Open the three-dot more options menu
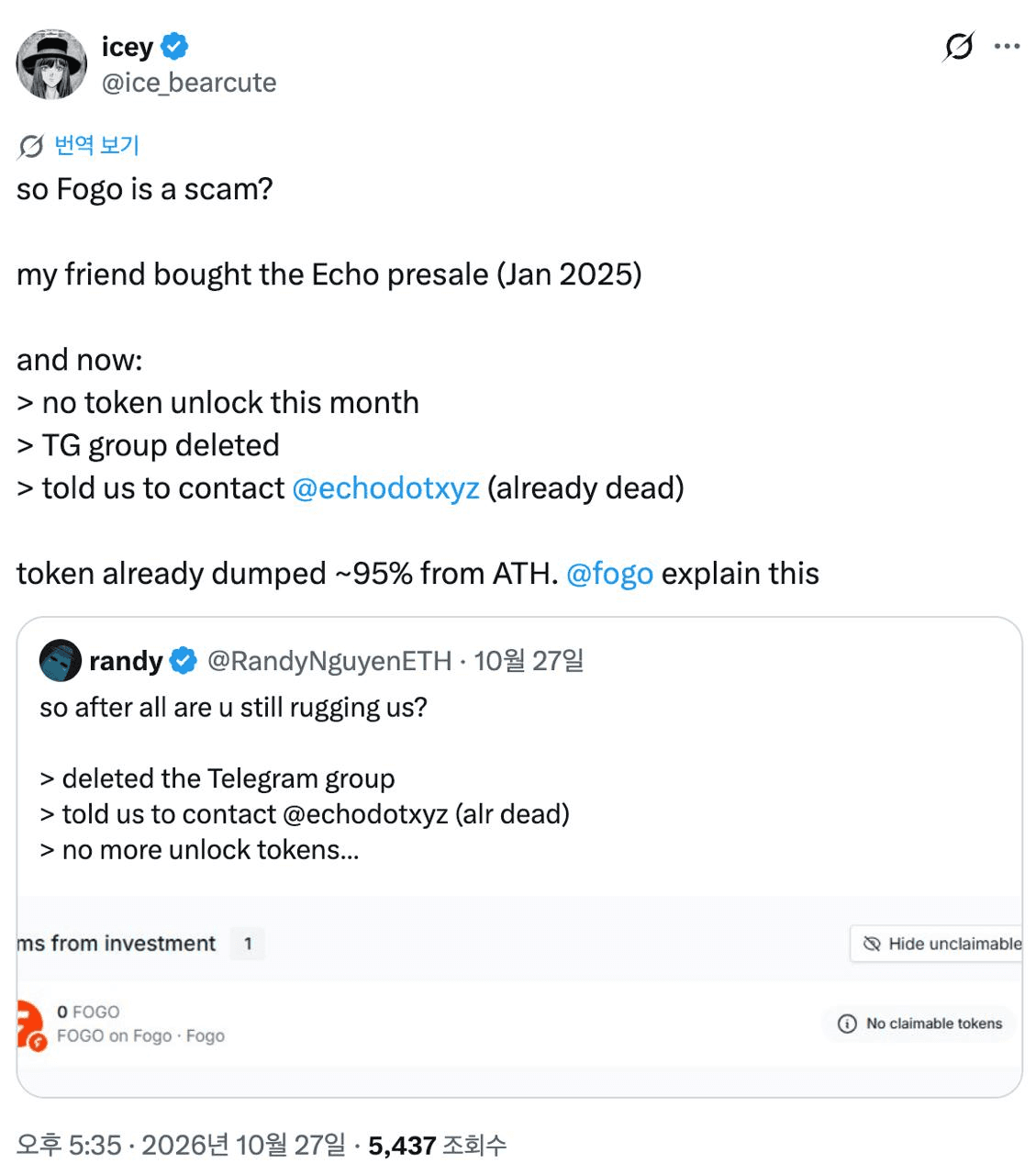The image size is (1036, 1175). point(1007,46)
